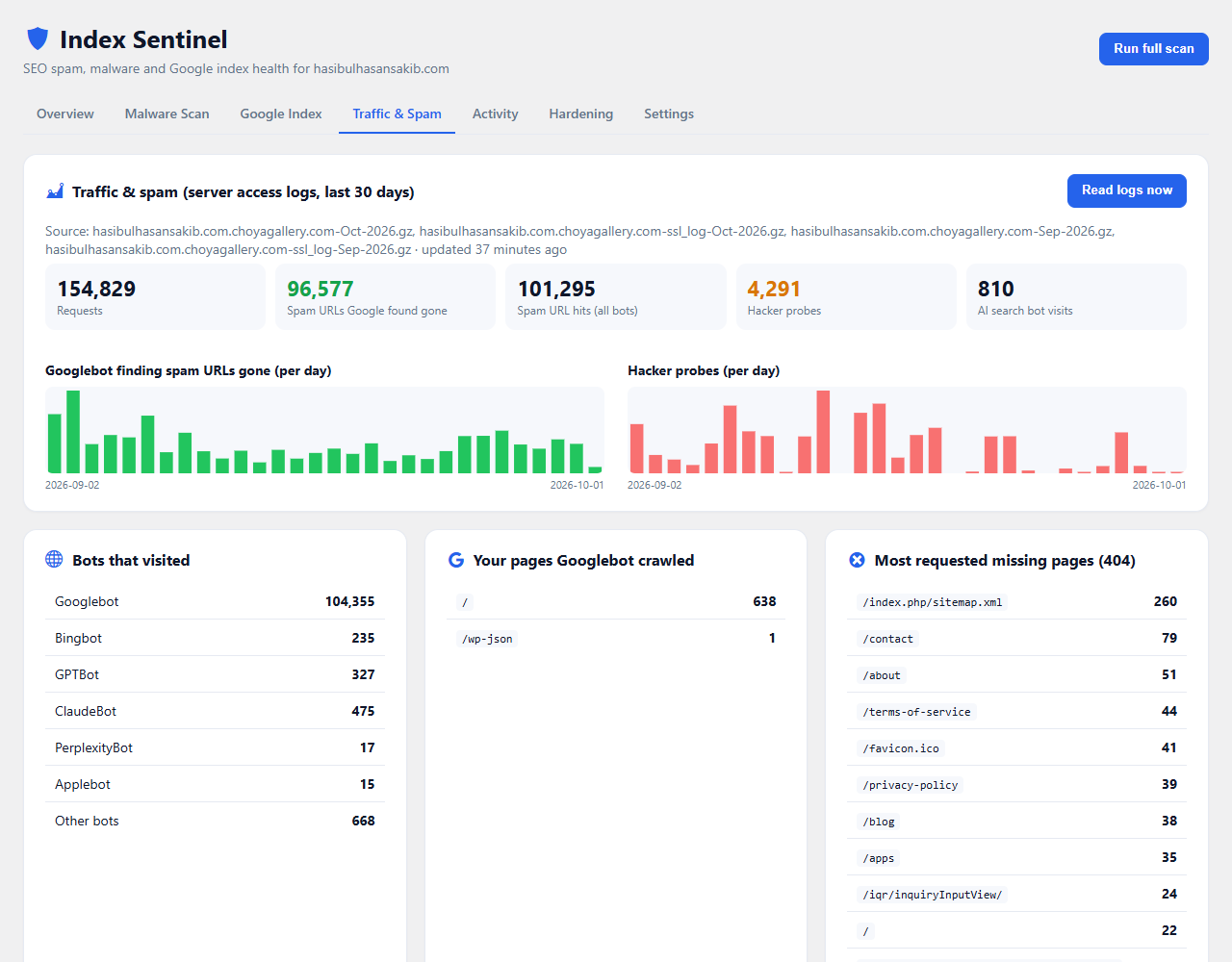Open the Hardening tab
The width and height of the screenshot is (1232, 962).
[x=580, y=114]
